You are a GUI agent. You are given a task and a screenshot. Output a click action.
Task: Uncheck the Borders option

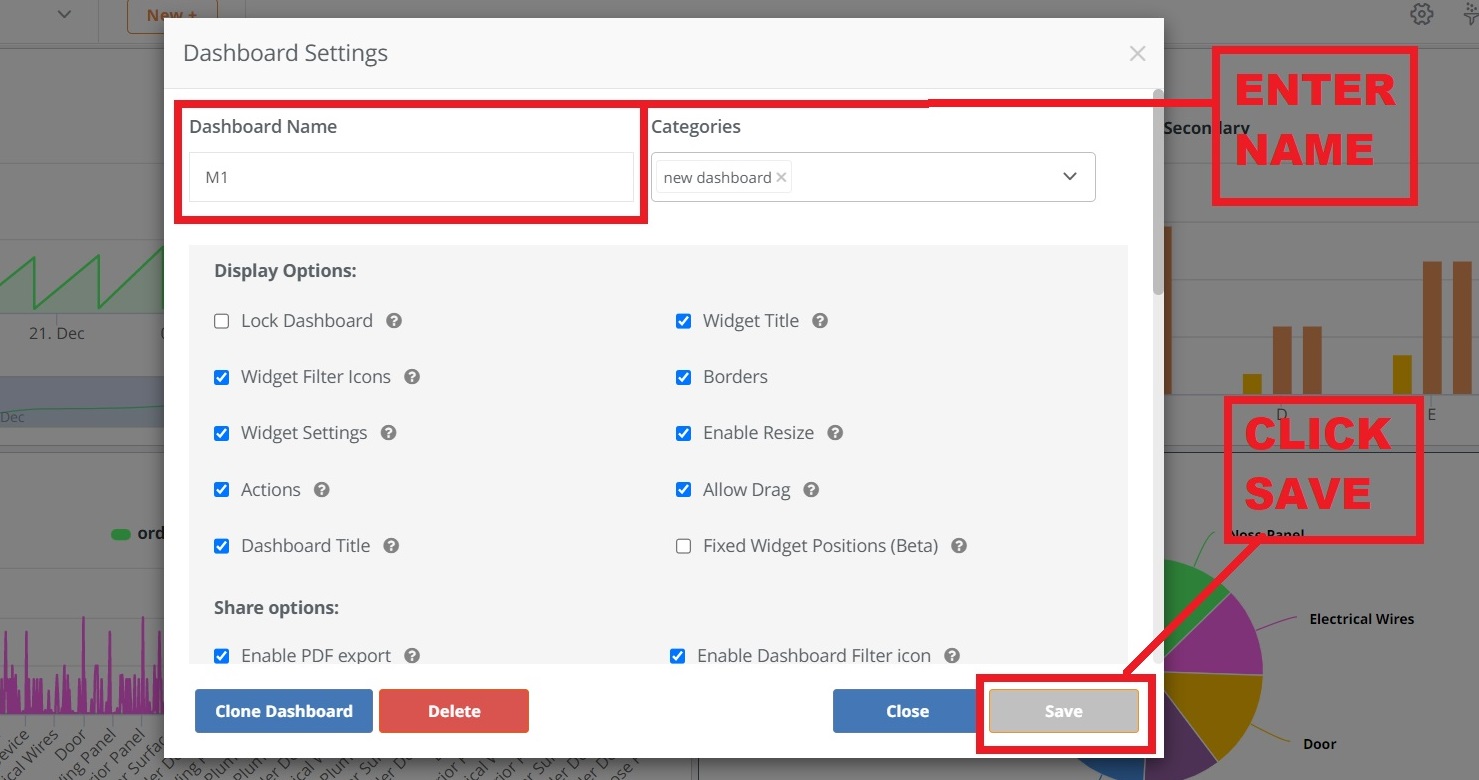coord(683,377)
